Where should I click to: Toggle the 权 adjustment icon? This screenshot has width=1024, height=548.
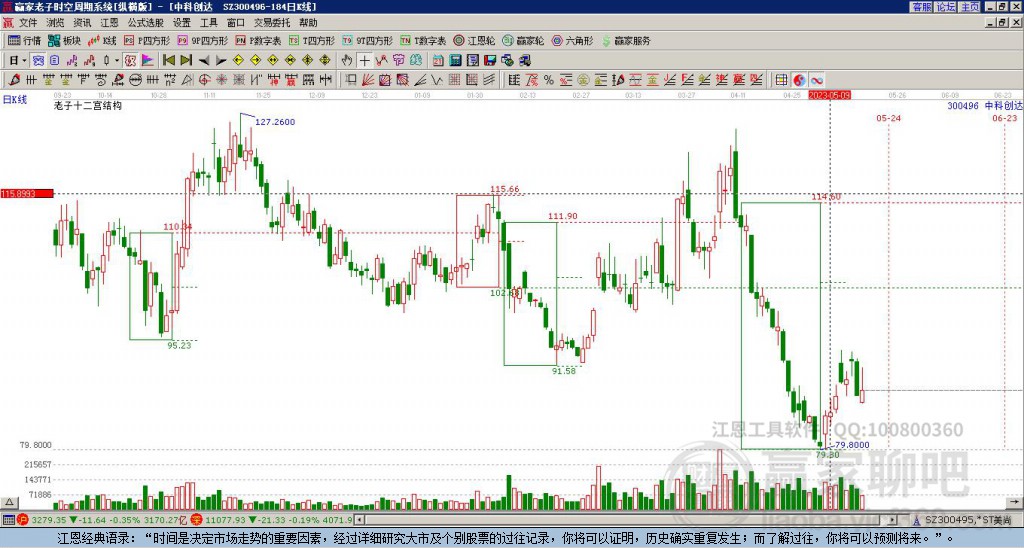pyautogui.click(x=130, y=61)
